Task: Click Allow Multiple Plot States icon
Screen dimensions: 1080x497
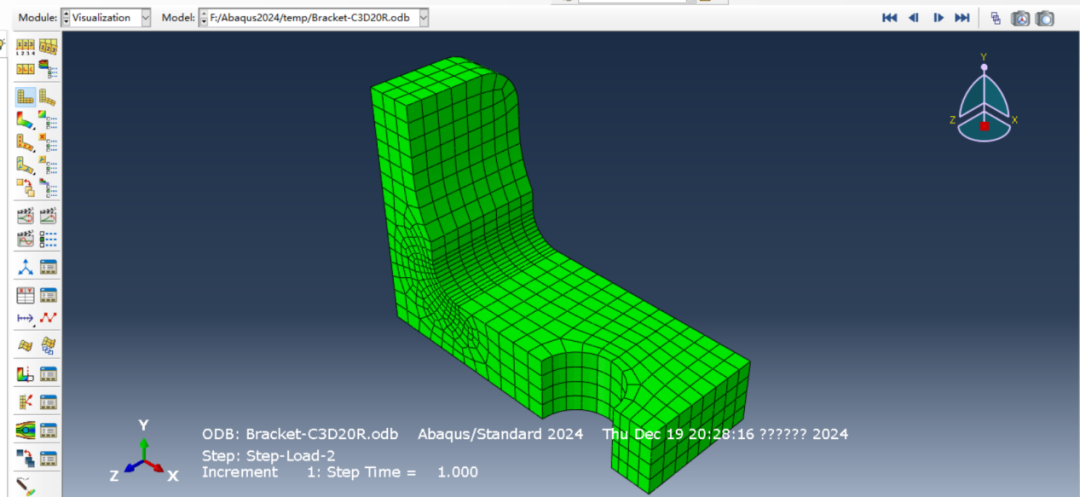Action: (25, 187)
